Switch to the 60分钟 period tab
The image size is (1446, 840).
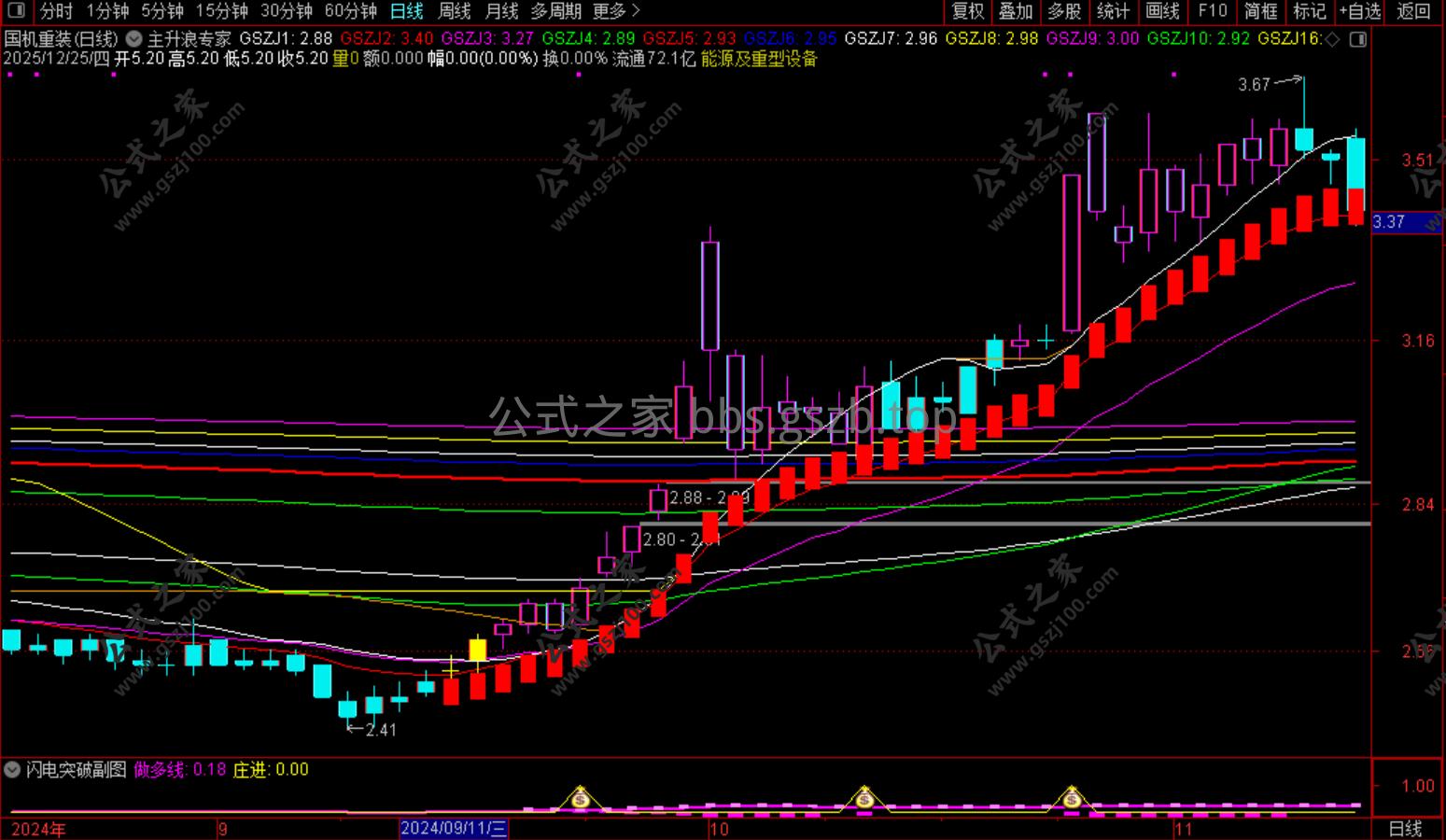click(351, 11)
